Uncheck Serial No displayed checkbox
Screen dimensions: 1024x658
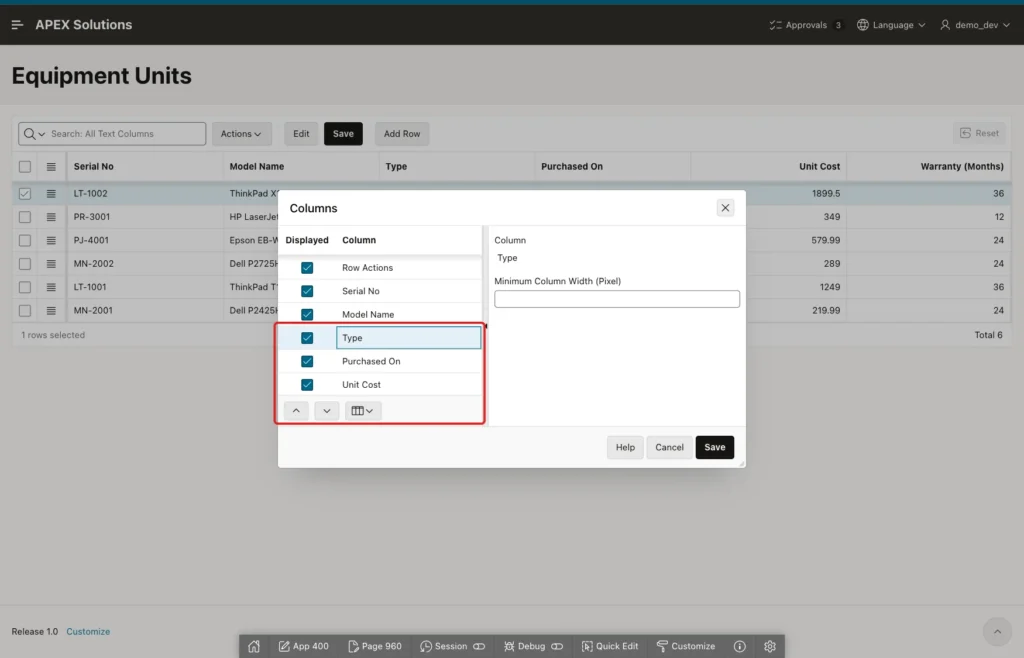pyautogui.click(x=307, y=291)
